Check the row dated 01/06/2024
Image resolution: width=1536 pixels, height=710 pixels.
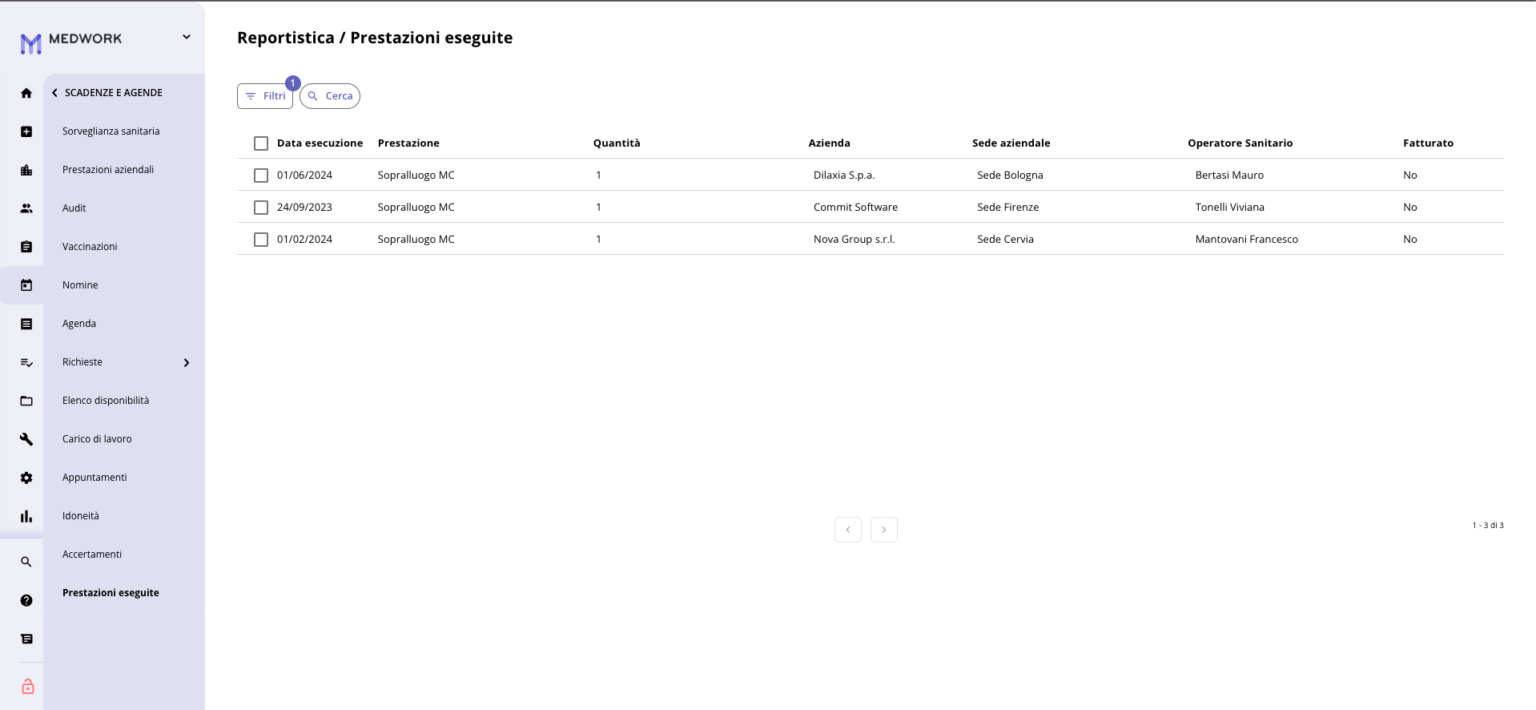coord(261,175)
